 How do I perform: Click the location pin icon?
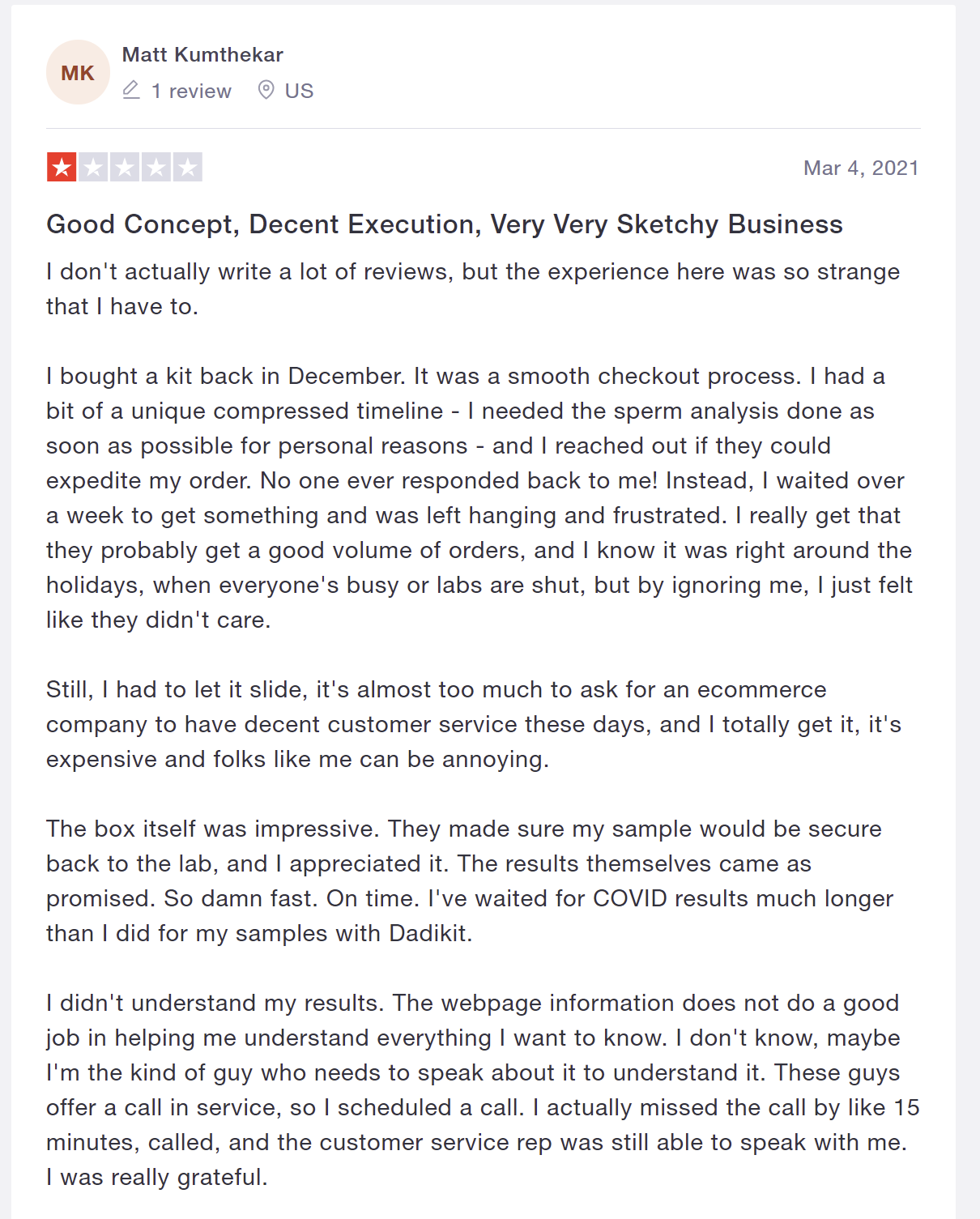(x=266, y=90)
